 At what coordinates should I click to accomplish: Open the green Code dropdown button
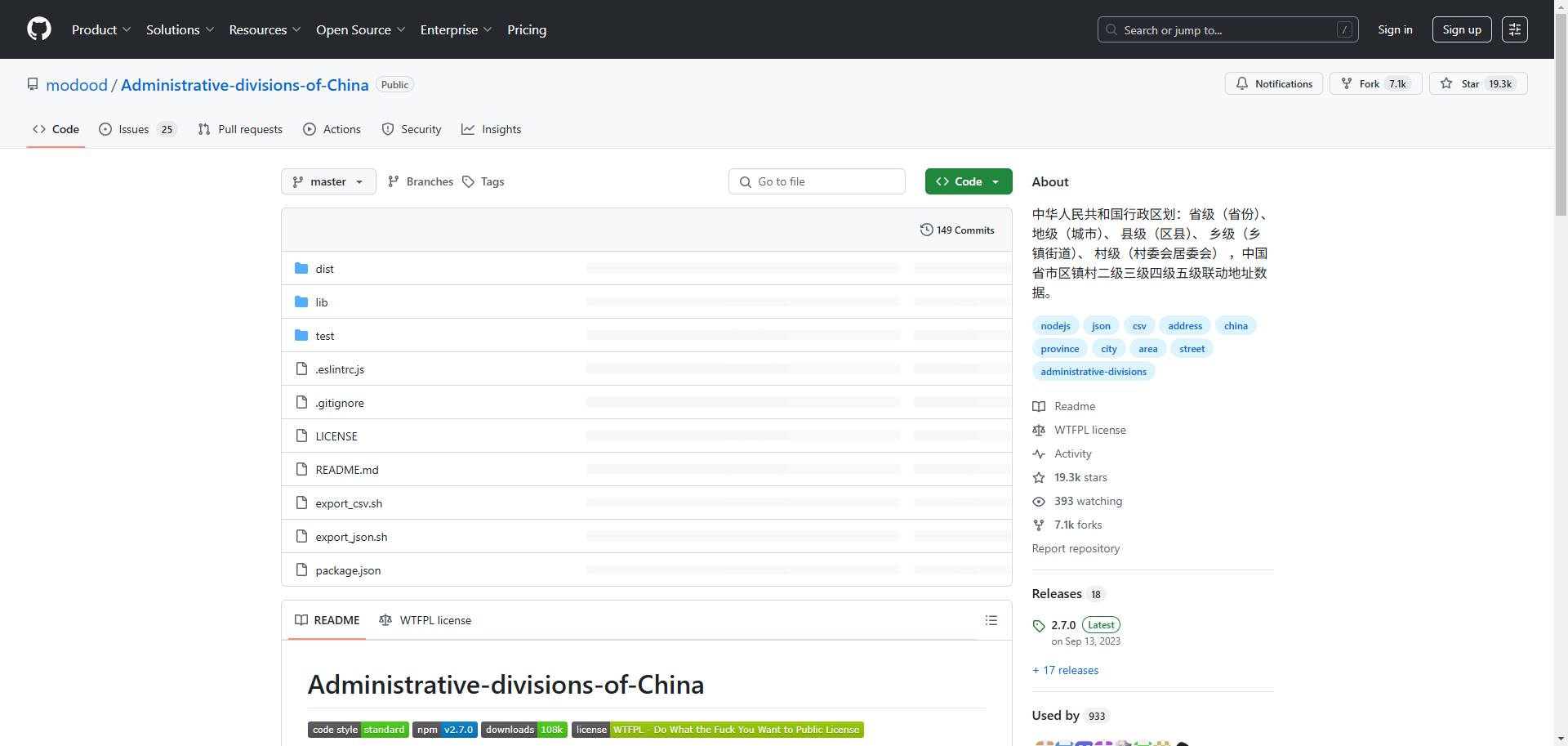pyautogui.click(x=969, y=181)
